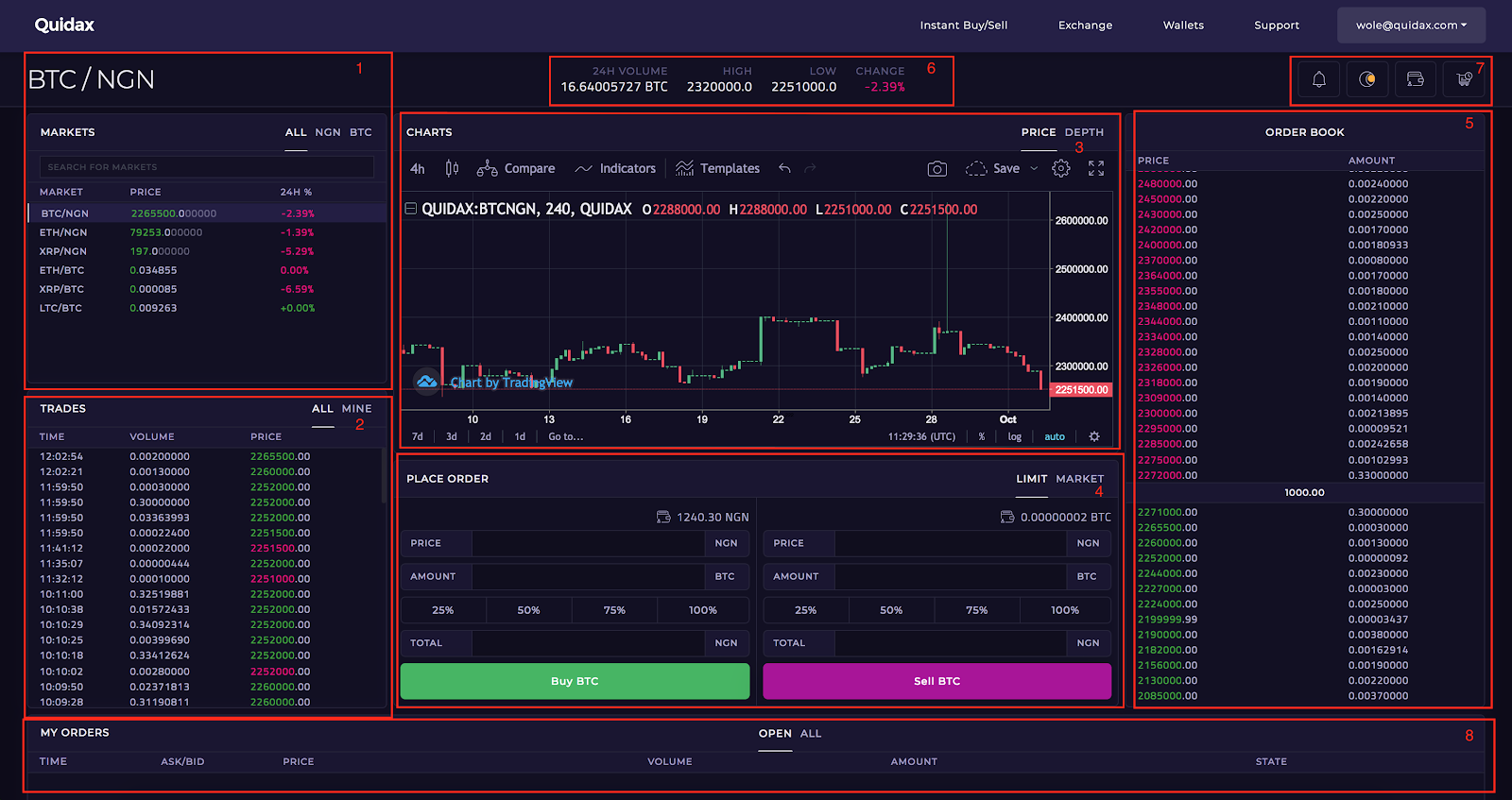Screen dimensions: 1512x800
Task: Select the LTC/BTC market row
Action: tap(207, 308)
